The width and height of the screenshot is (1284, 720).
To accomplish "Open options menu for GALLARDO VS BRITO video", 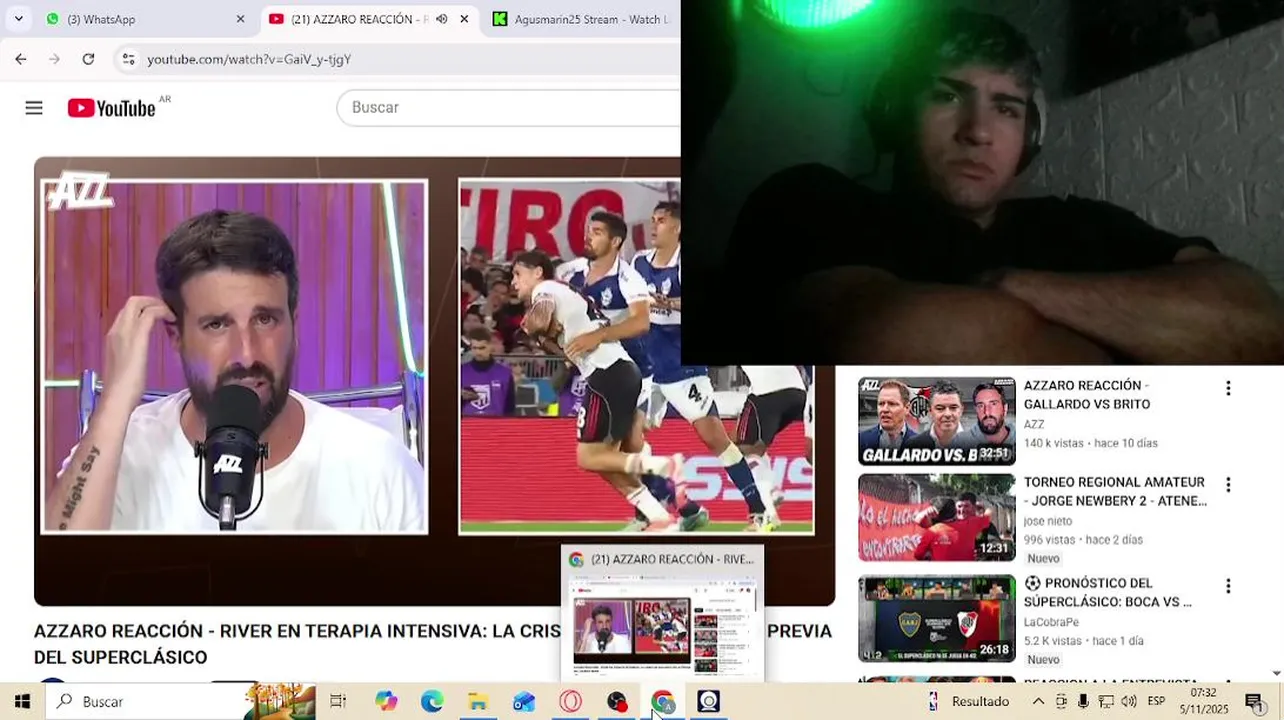I will (x=1228, y=388).
